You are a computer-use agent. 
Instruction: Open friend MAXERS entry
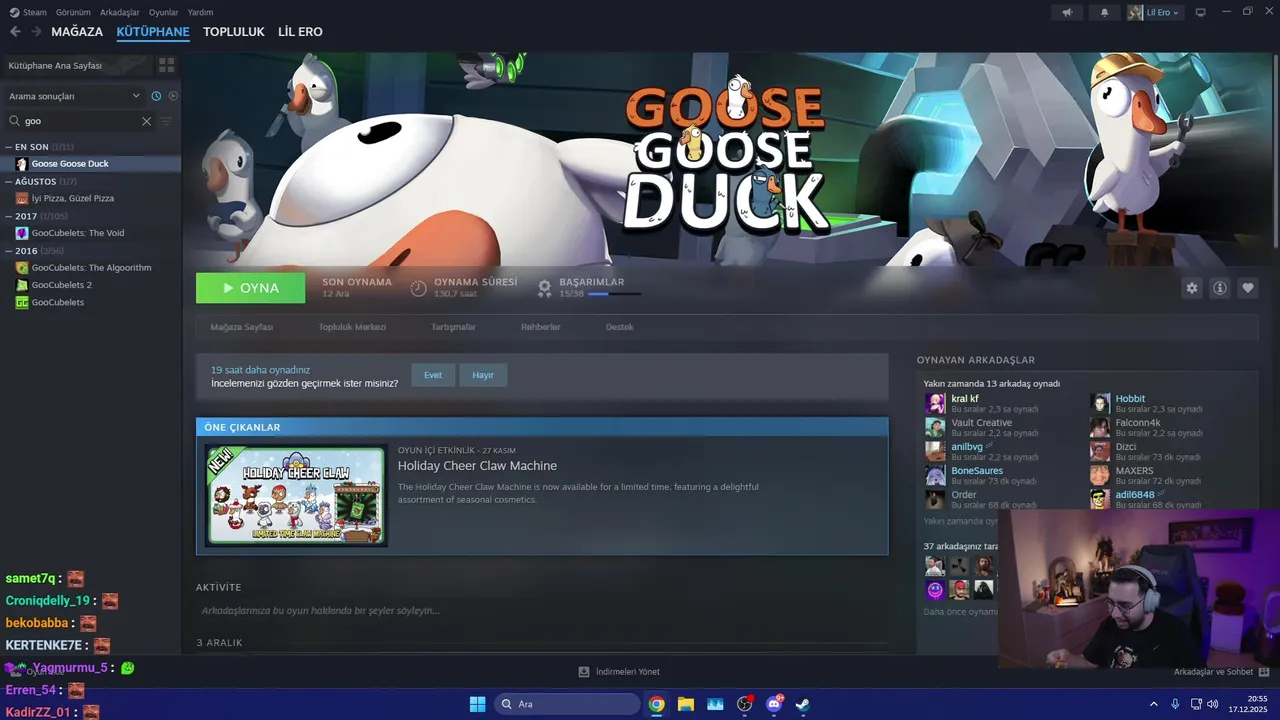click(x=1146, y=475)
